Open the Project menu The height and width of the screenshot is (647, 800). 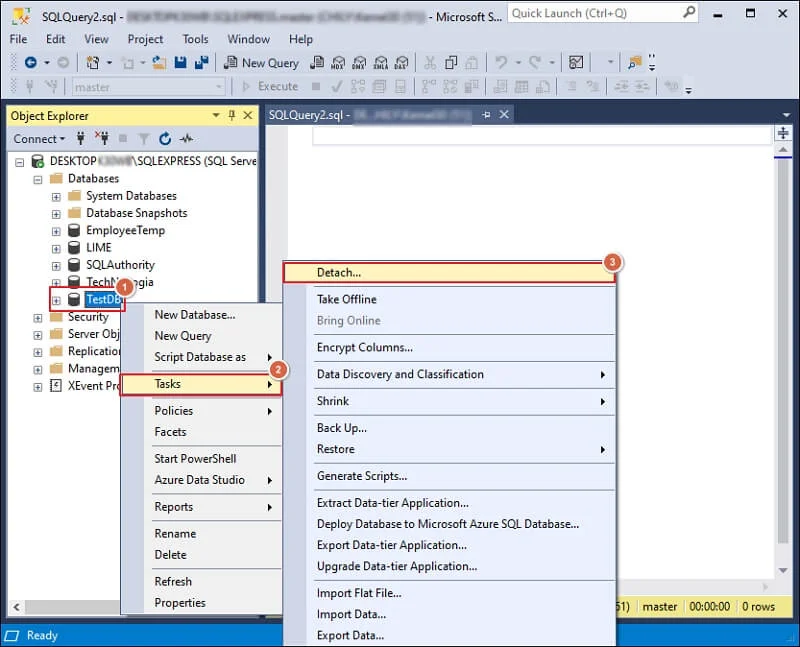(x=145, y=39)
